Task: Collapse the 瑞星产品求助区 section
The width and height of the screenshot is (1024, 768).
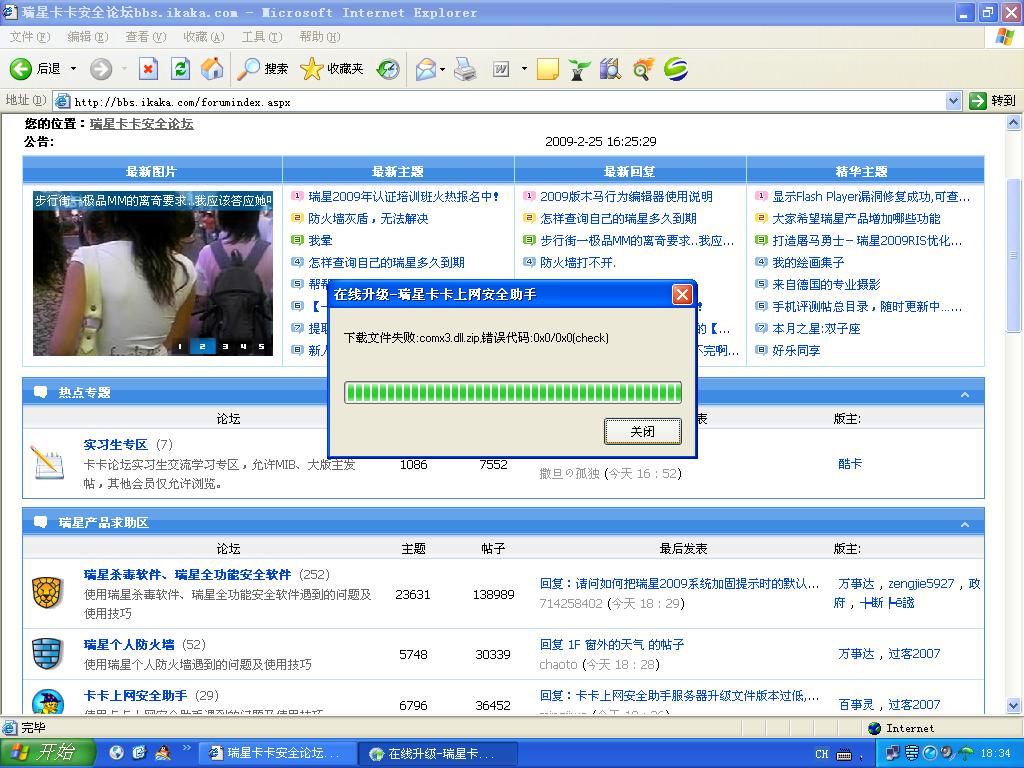Action: click(x=965, y=524)
